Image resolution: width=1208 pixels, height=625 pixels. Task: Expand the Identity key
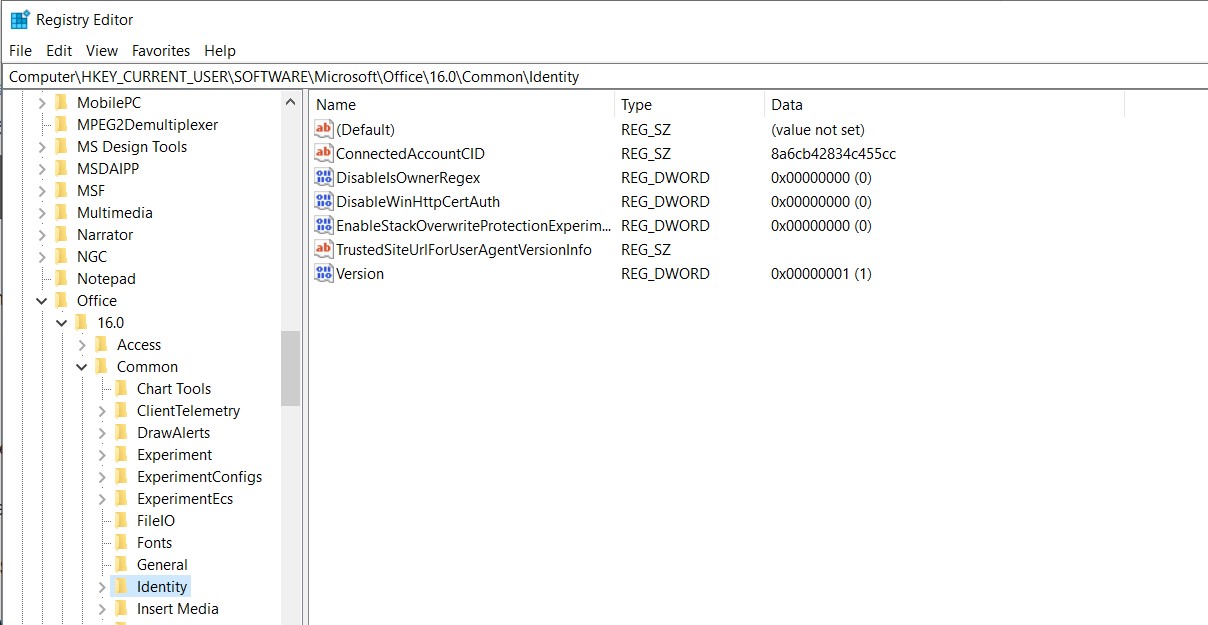(102, 586)
